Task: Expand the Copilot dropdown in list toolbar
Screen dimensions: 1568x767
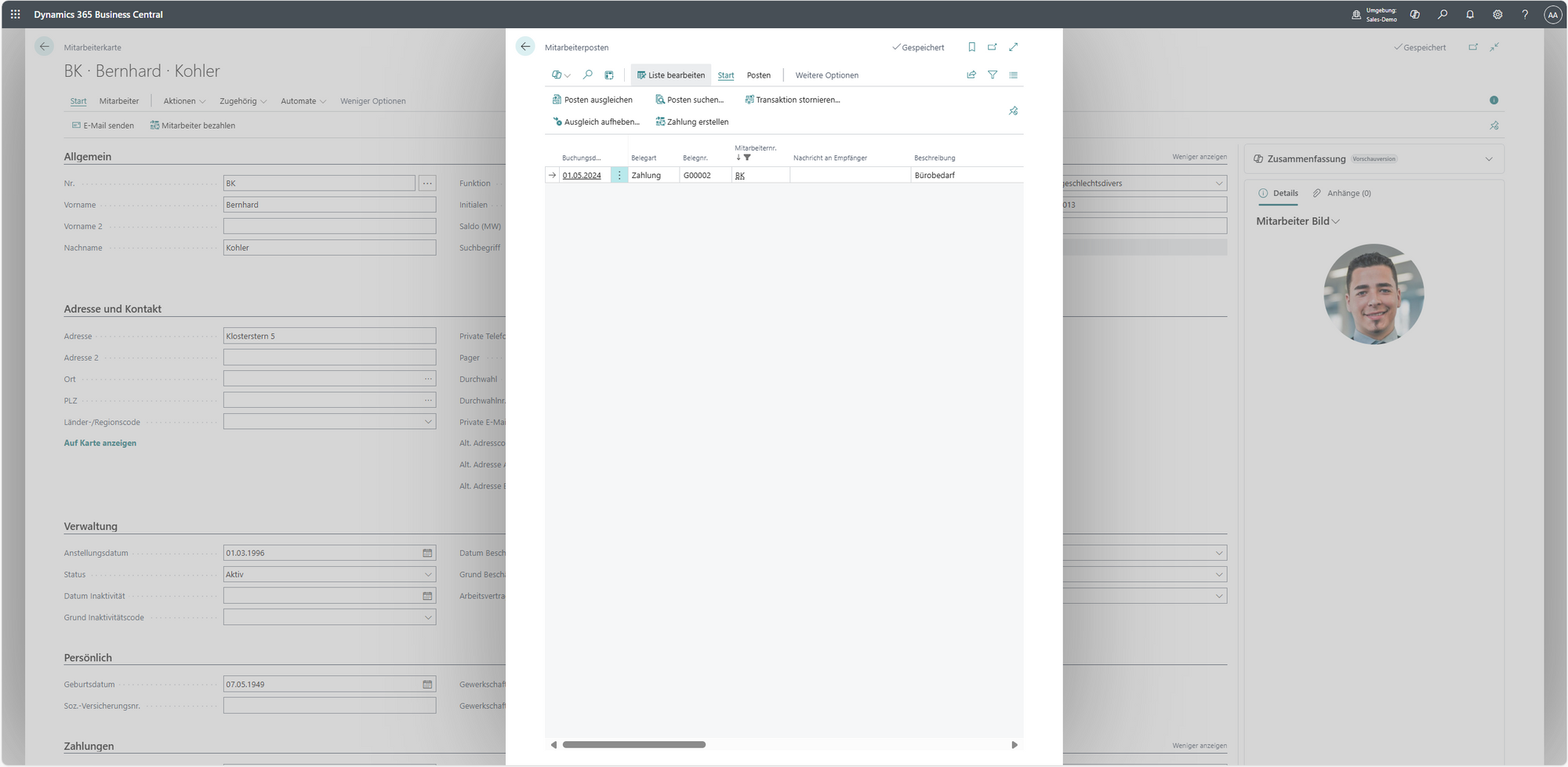Action: point(561,75)
